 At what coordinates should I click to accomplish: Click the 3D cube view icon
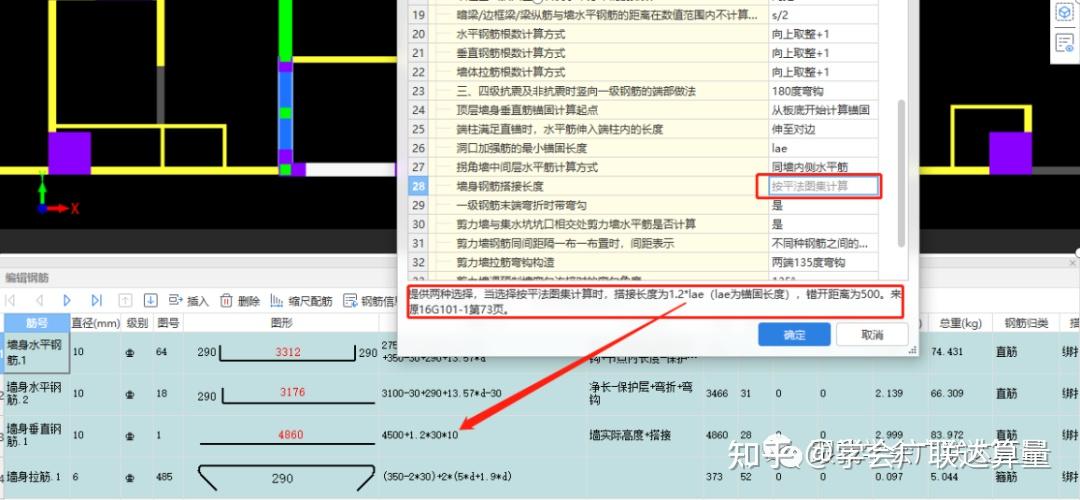click(1064, 12)
